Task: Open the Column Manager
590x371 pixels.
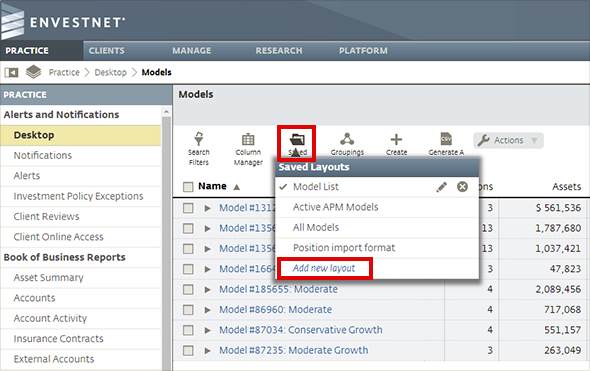Action: tap(248, 149)
